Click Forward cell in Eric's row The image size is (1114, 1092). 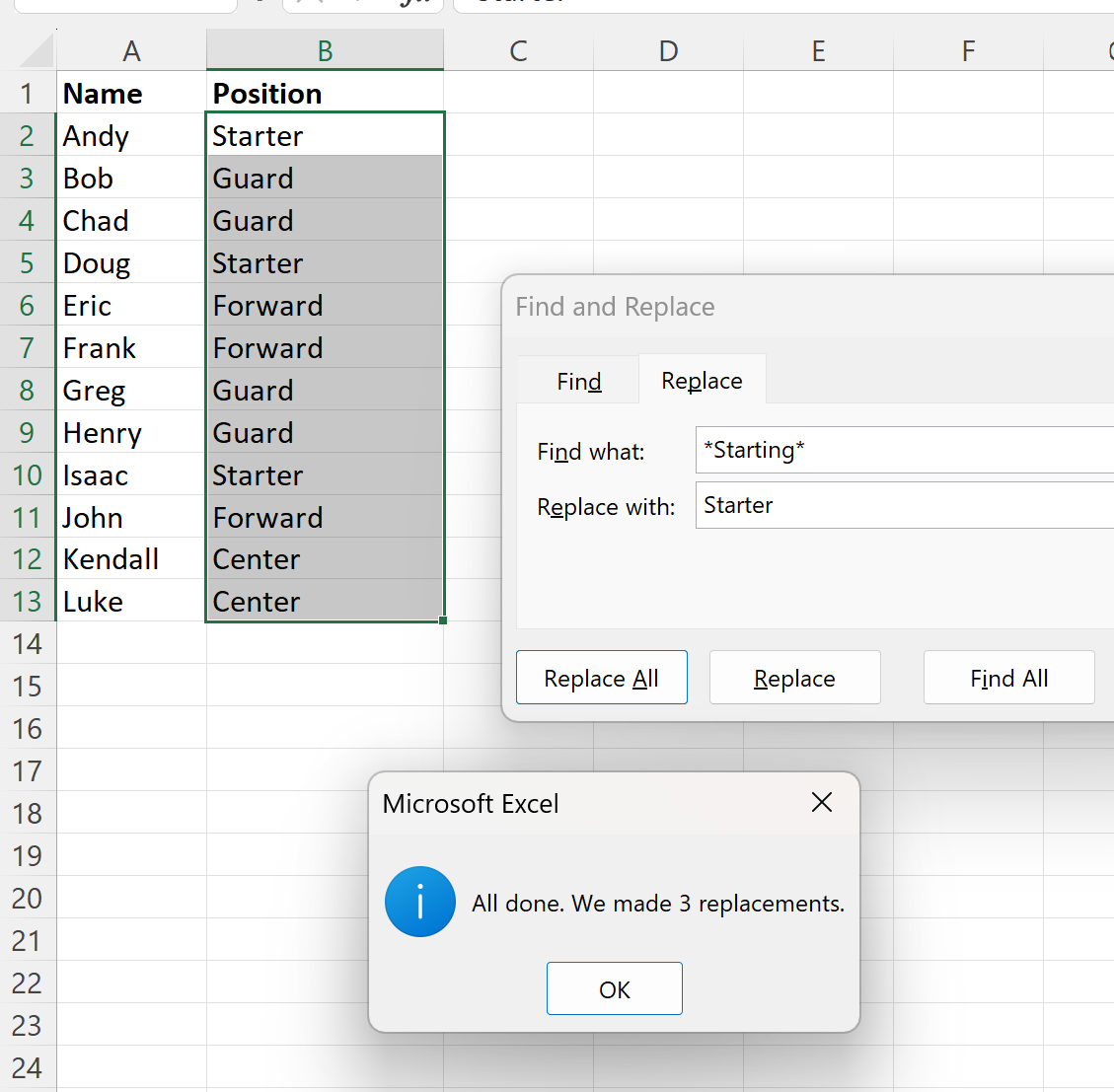(x=325, y=305)
